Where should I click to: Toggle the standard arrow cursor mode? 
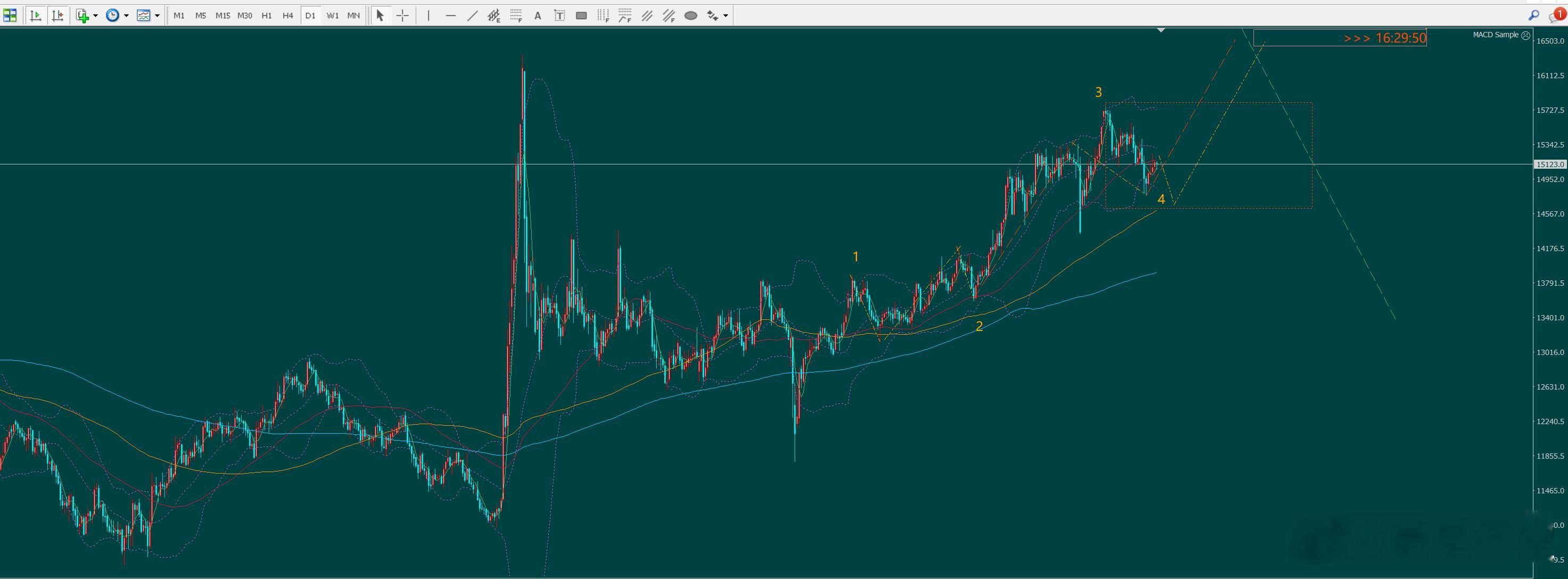pyautogui.click(x=380, y=16)
